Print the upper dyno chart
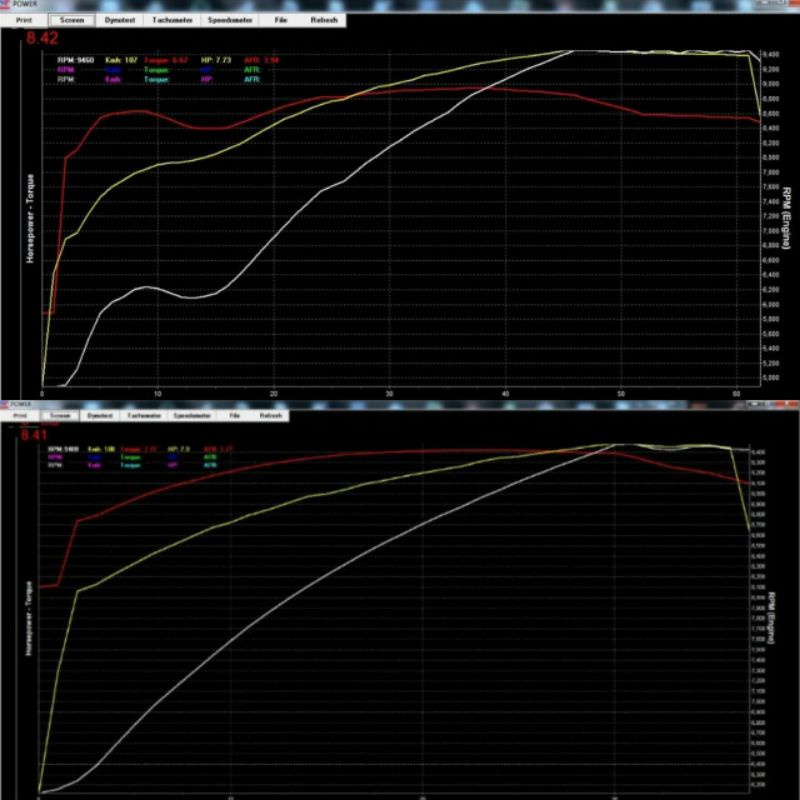This screenshot has height=800, width=800. pos(23,19)
